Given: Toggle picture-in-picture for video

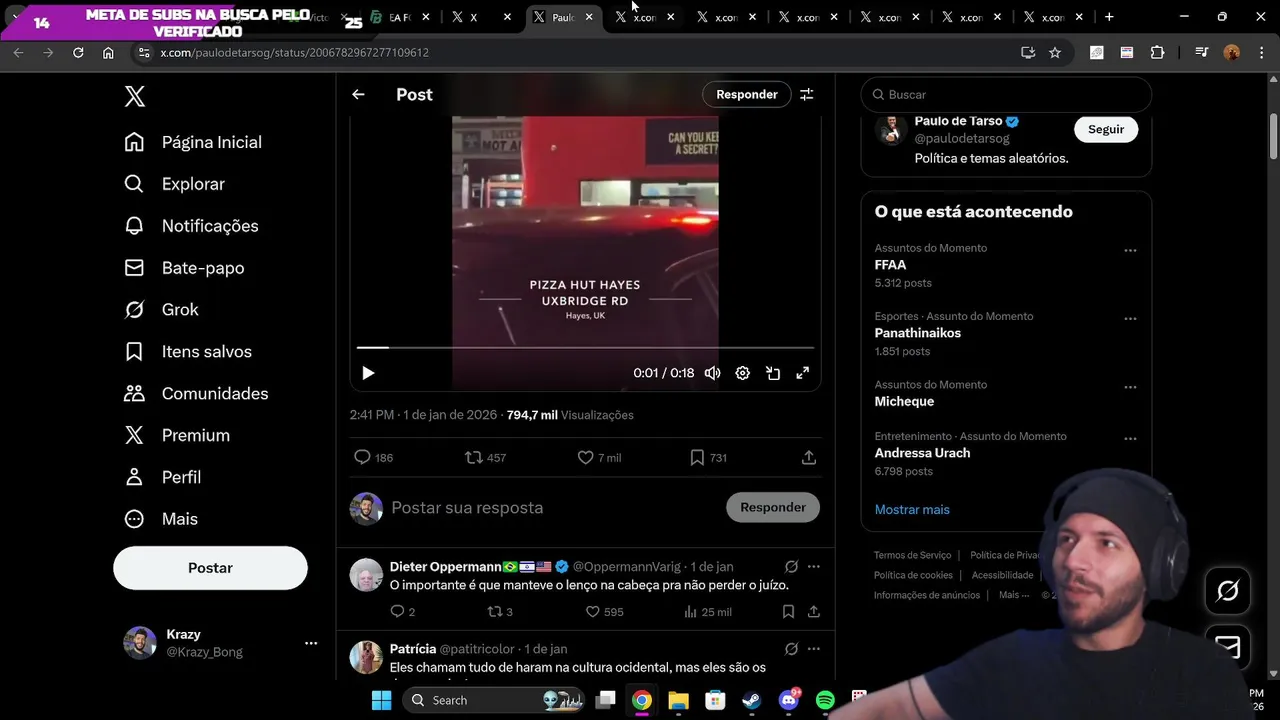Looking at the screenshot, I should [773, 373].
